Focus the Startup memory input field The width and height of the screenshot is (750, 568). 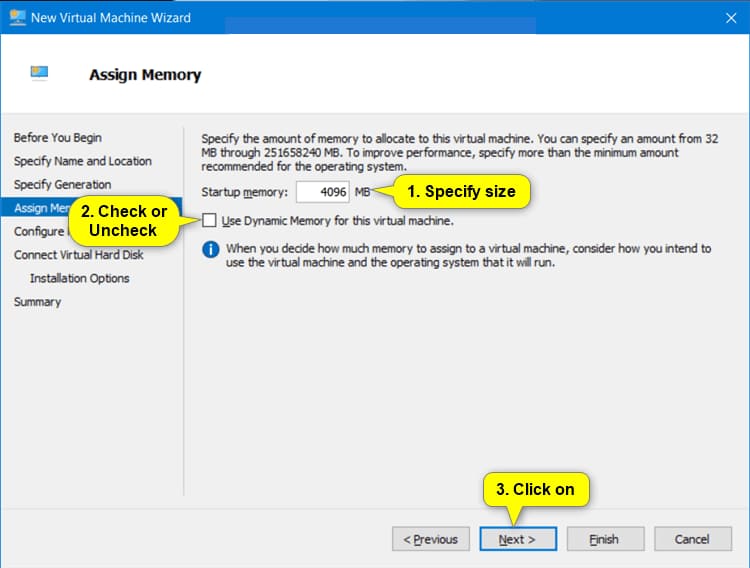click(x=322, y=191)
